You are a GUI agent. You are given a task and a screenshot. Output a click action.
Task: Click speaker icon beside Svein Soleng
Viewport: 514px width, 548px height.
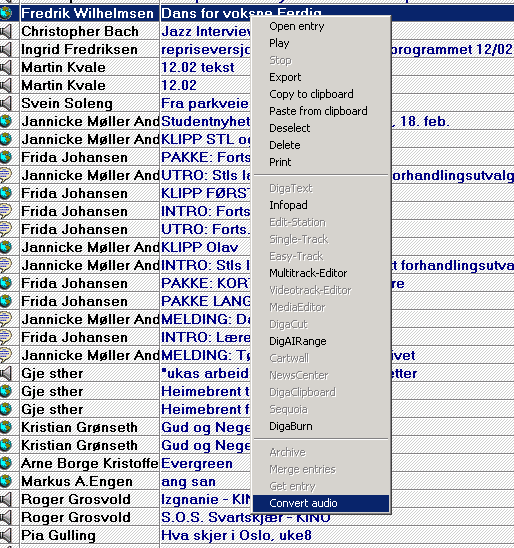click(x=6, y=103)
